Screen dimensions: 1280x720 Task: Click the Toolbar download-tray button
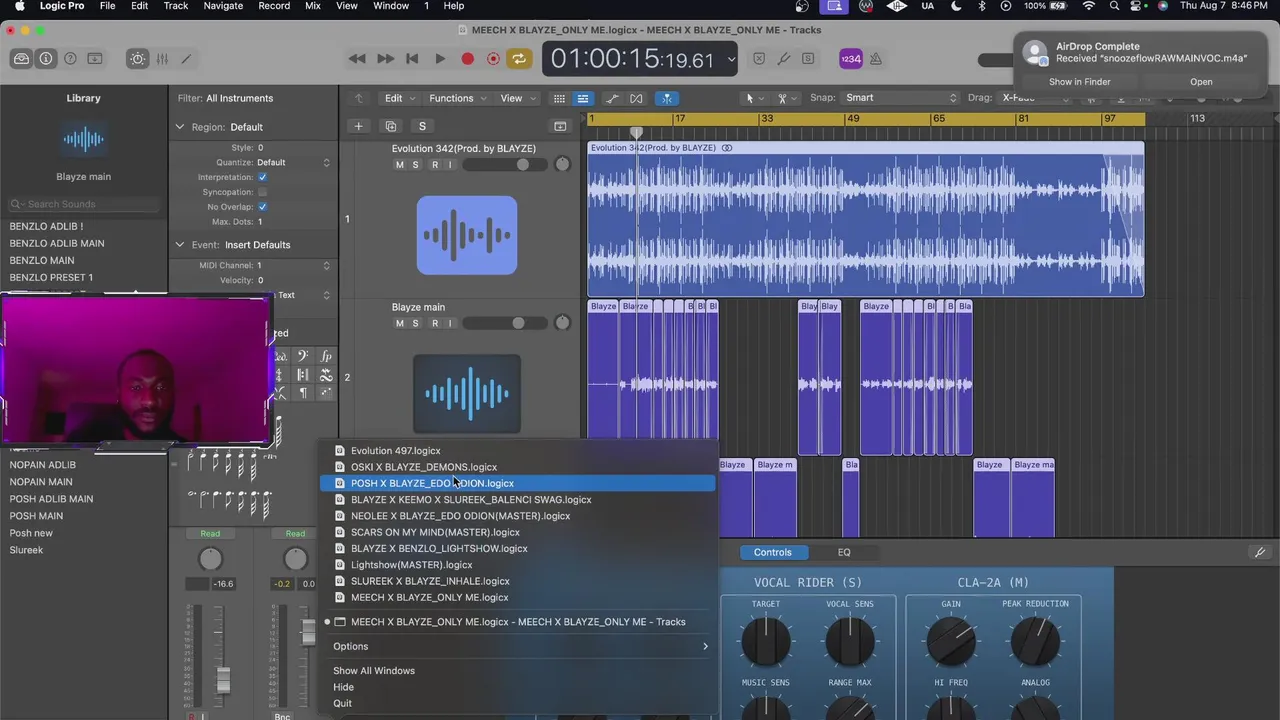pos(94,59)
